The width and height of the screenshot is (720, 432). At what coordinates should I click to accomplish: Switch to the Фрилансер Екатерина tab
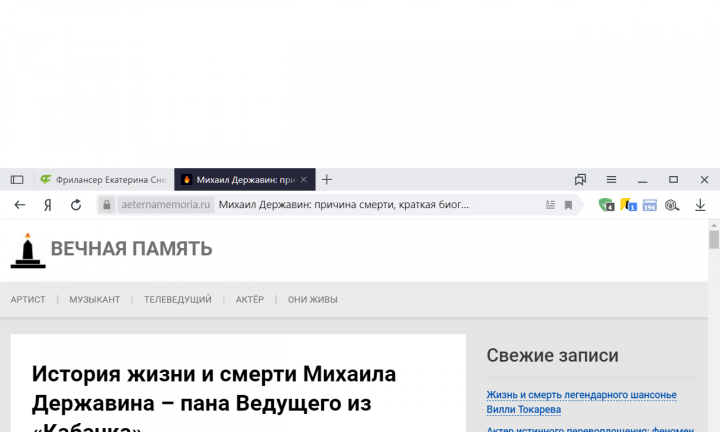click(104, 180)
